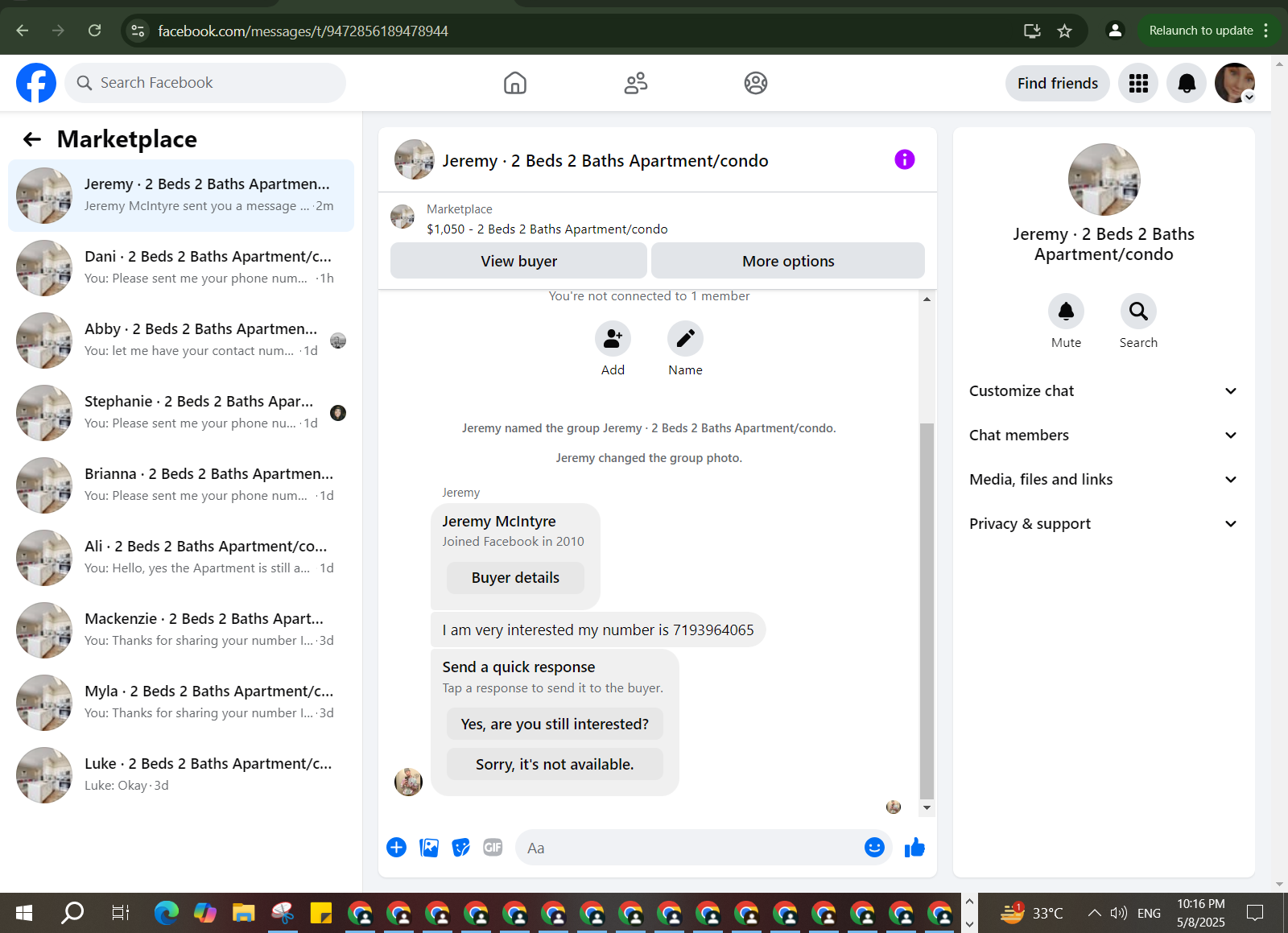The width and height of the screenshot is (1288, 933).
Task: Open Myla's apartment conversation
Action: click(181, 703)
